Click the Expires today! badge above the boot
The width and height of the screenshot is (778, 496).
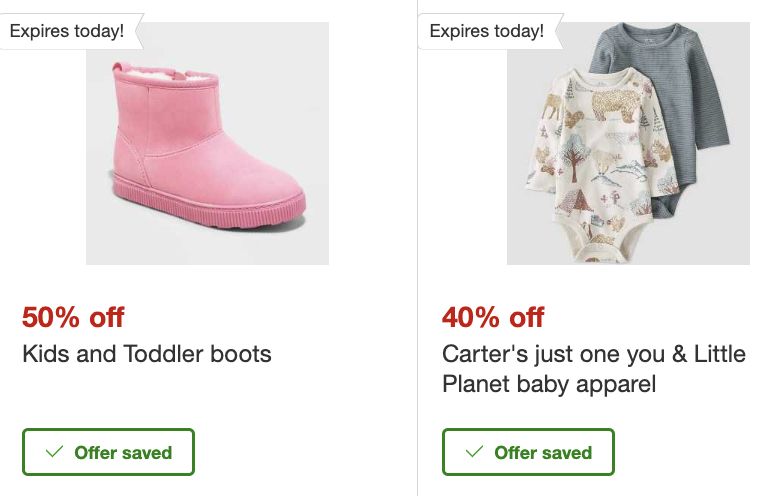coord(67,31)
